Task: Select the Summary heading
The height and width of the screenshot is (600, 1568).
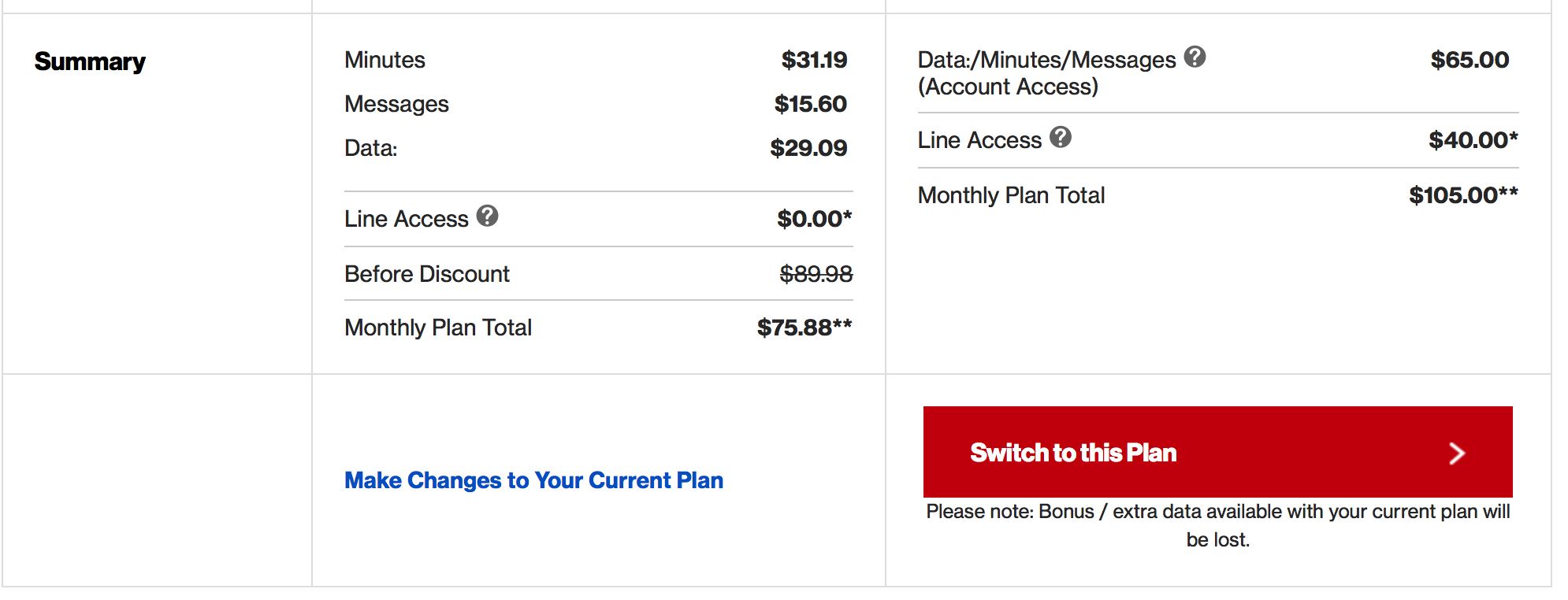Action: pyautogui.click(x=90, y=61)
